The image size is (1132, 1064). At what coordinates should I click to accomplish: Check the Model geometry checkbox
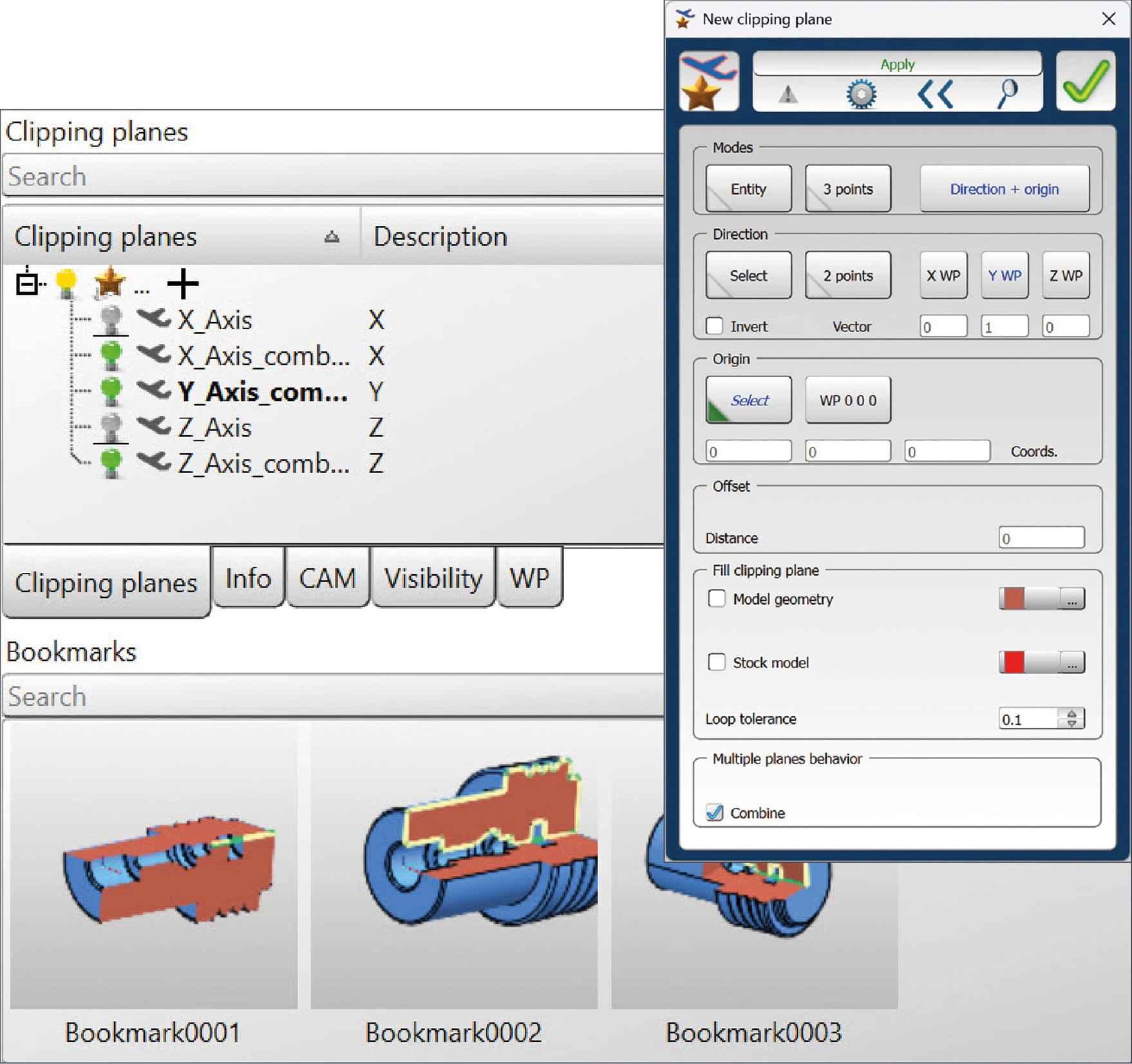717,599
